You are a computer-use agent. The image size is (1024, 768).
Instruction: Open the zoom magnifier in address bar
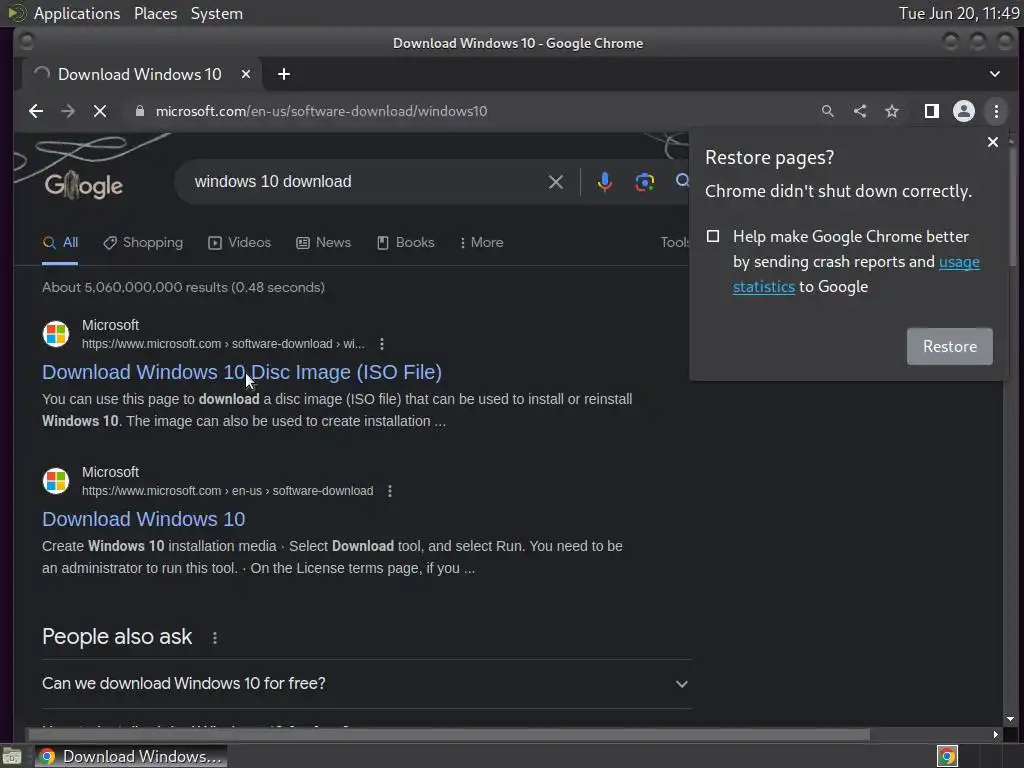coord(827,111)
